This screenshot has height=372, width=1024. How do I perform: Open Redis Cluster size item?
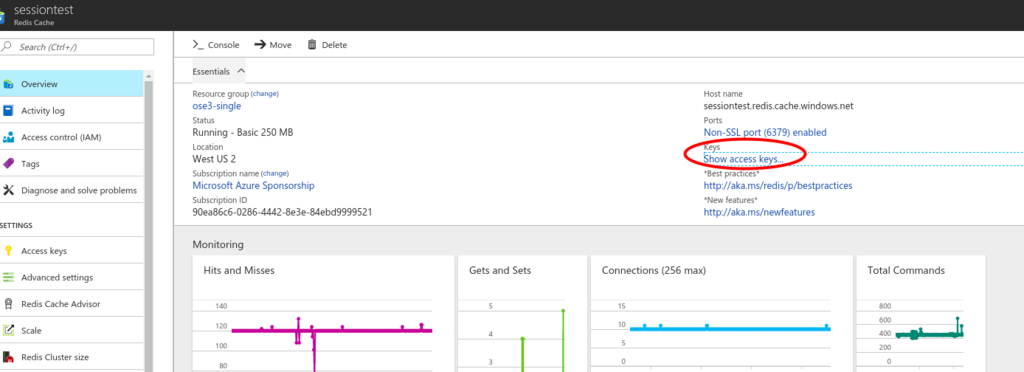72,357
